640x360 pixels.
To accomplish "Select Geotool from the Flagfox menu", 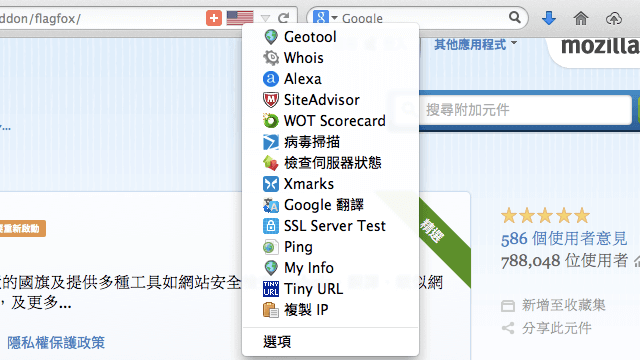I will click(331, 37).
